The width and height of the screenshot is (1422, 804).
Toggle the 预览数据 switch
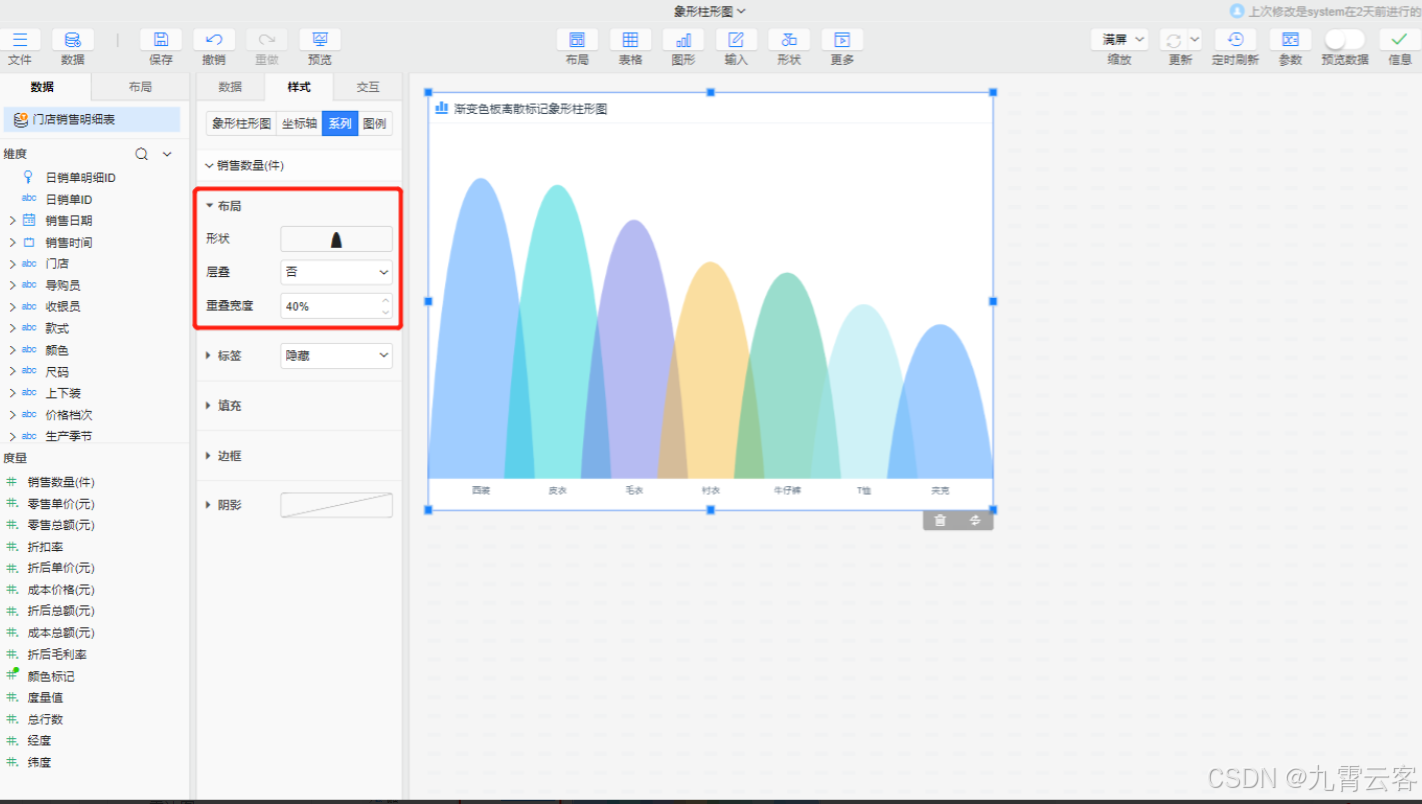click(1344, 40)
